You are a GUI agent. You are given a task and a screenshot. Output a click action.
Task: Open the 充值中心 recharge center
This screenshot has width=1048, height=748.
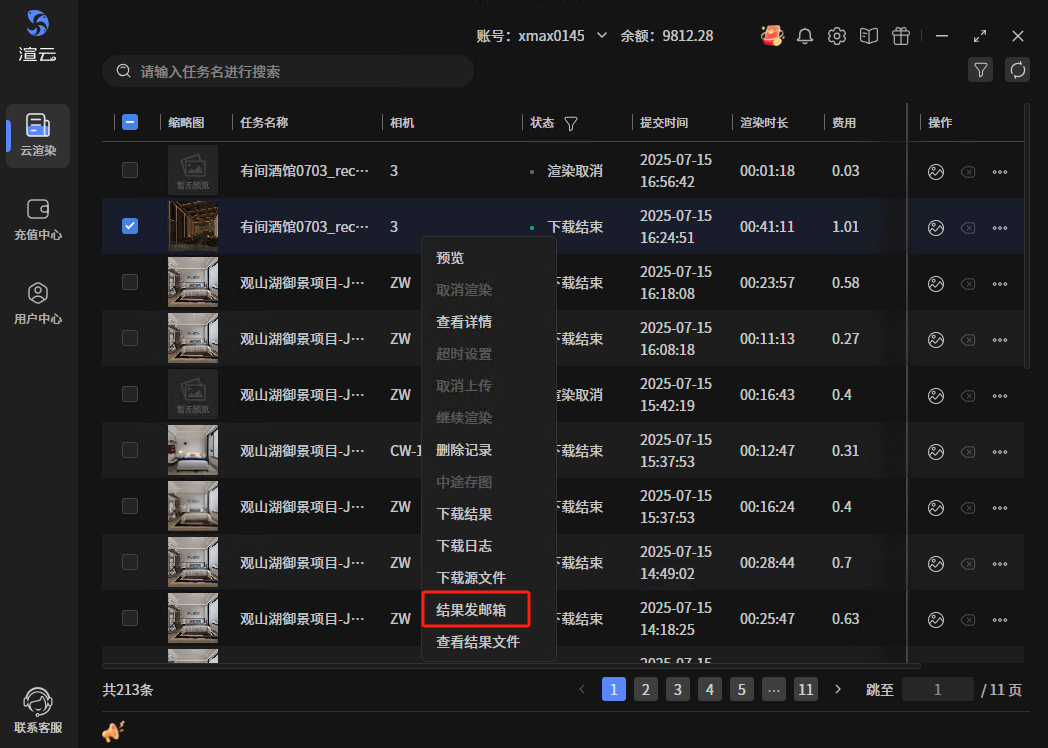[x=38, y=219]
